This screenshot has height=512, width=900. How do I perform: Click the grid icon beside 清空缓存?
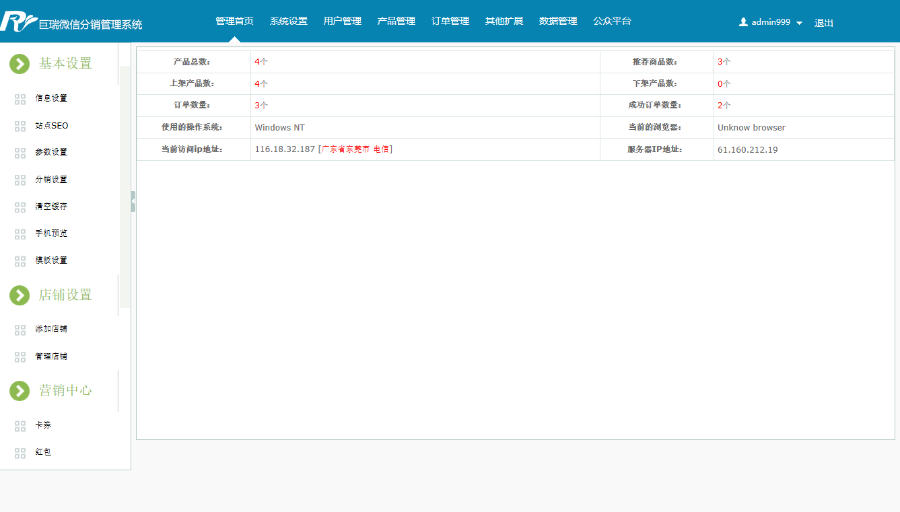click(20, 207)
